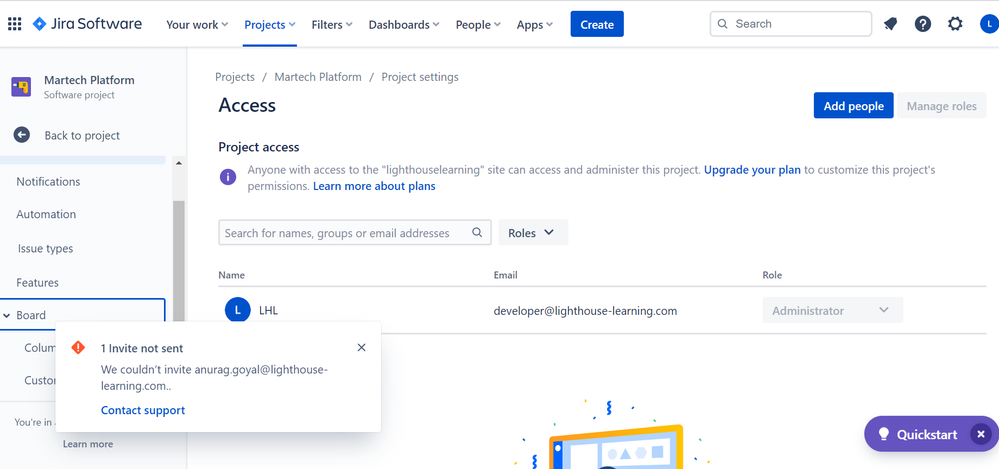This screenshot has height=469, width=999.
Task: Open the Your work menu
Action: point(197,25)
